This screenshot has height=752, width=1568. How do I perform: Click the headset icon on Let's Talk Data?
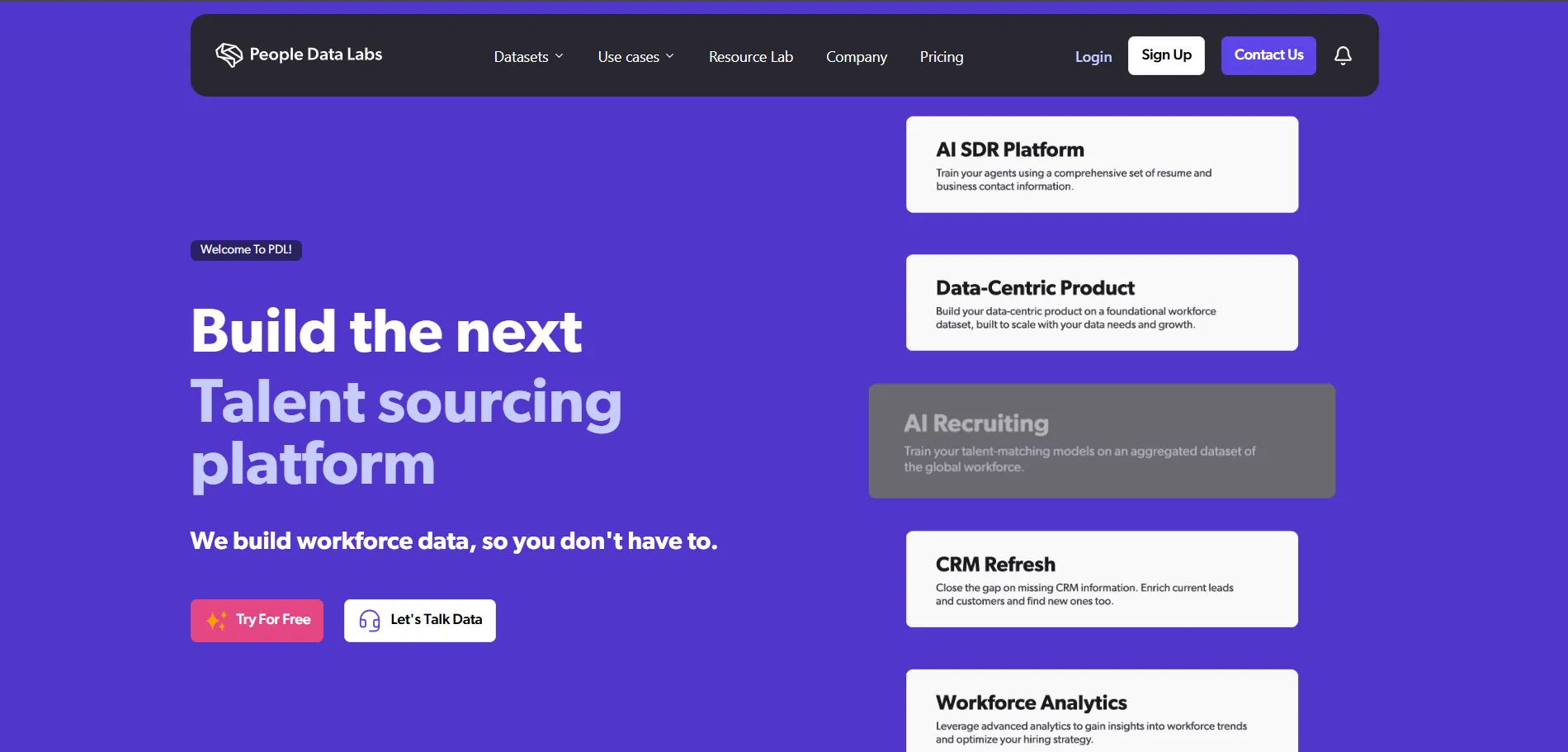pos(370,620)
